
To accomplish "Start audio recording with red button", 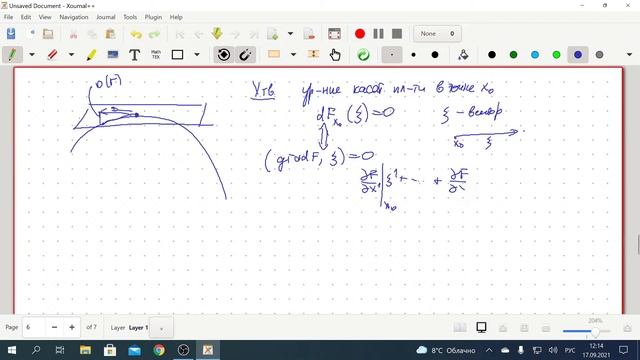I will click(360, 33).
